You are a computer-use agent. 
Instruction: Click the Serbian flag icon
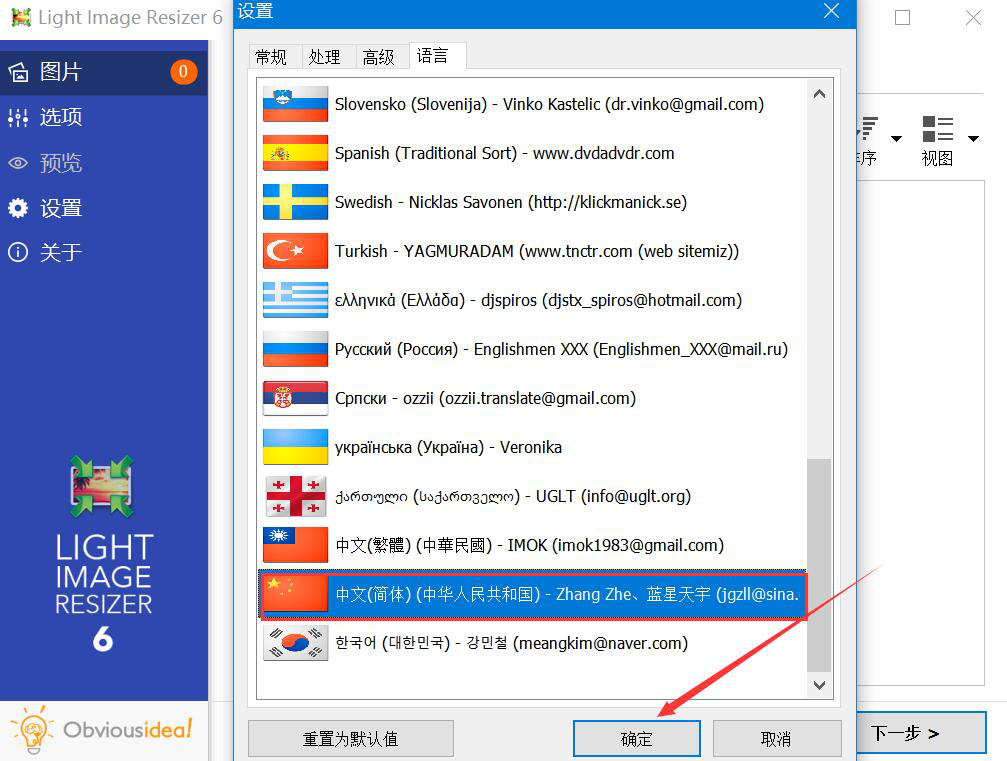pyautogui.click(x=295, y=398)
